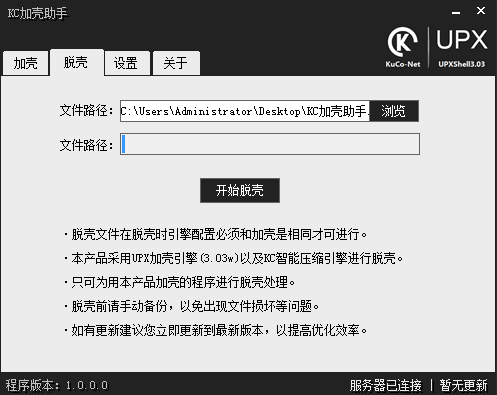Viewport: 497px width, 395px height.
Task: Click the 暂无更新 status text
Action: (463, 385)
